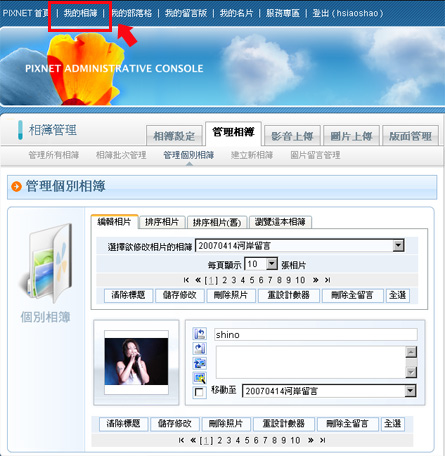Select the 管理相簿 tab

233,133
